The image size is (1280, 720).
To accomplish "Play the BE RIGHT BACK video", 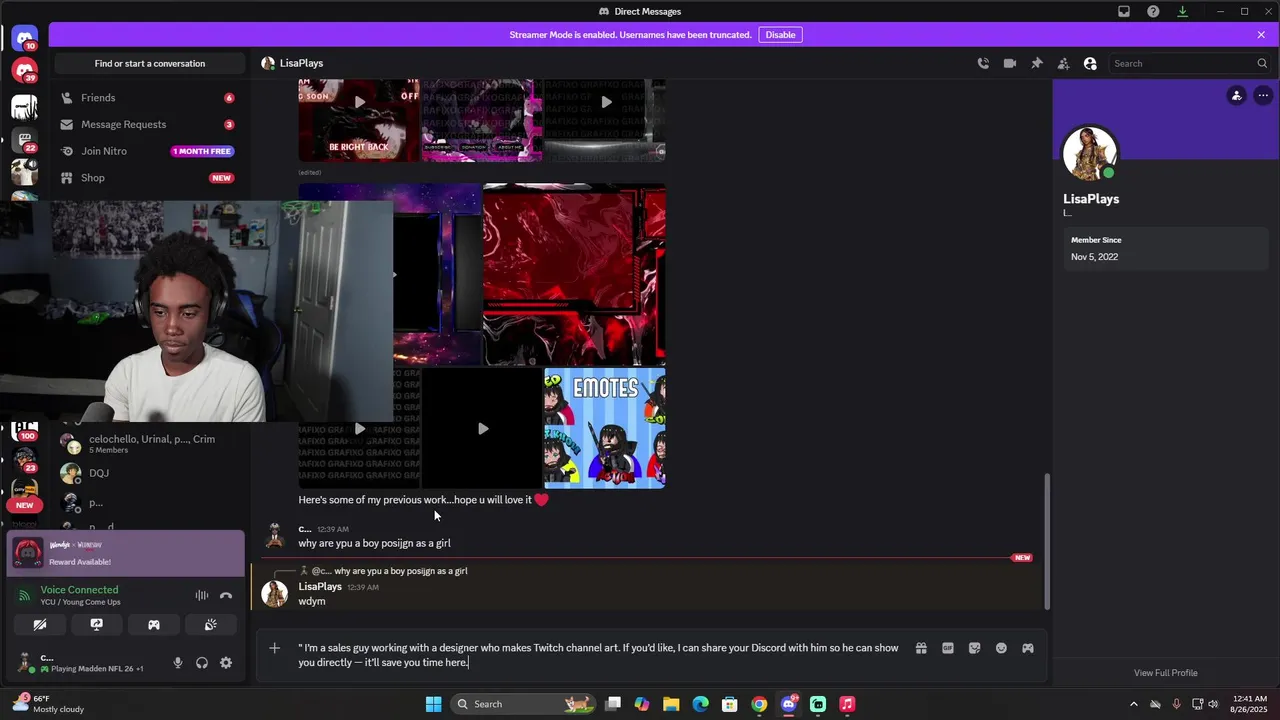I will coord(359,103).
